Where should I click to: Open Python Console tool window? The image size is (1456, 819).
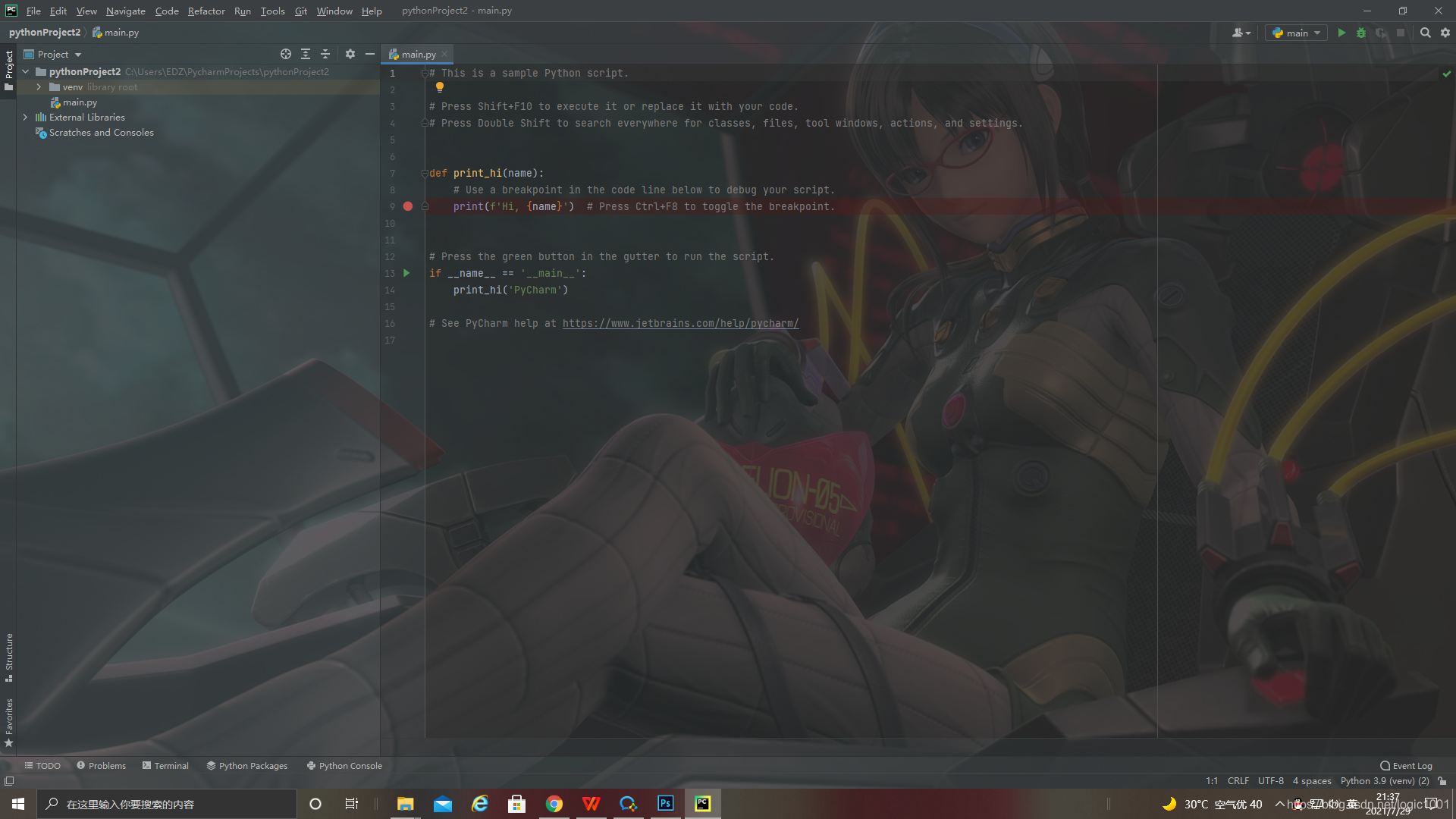[344, 766]
